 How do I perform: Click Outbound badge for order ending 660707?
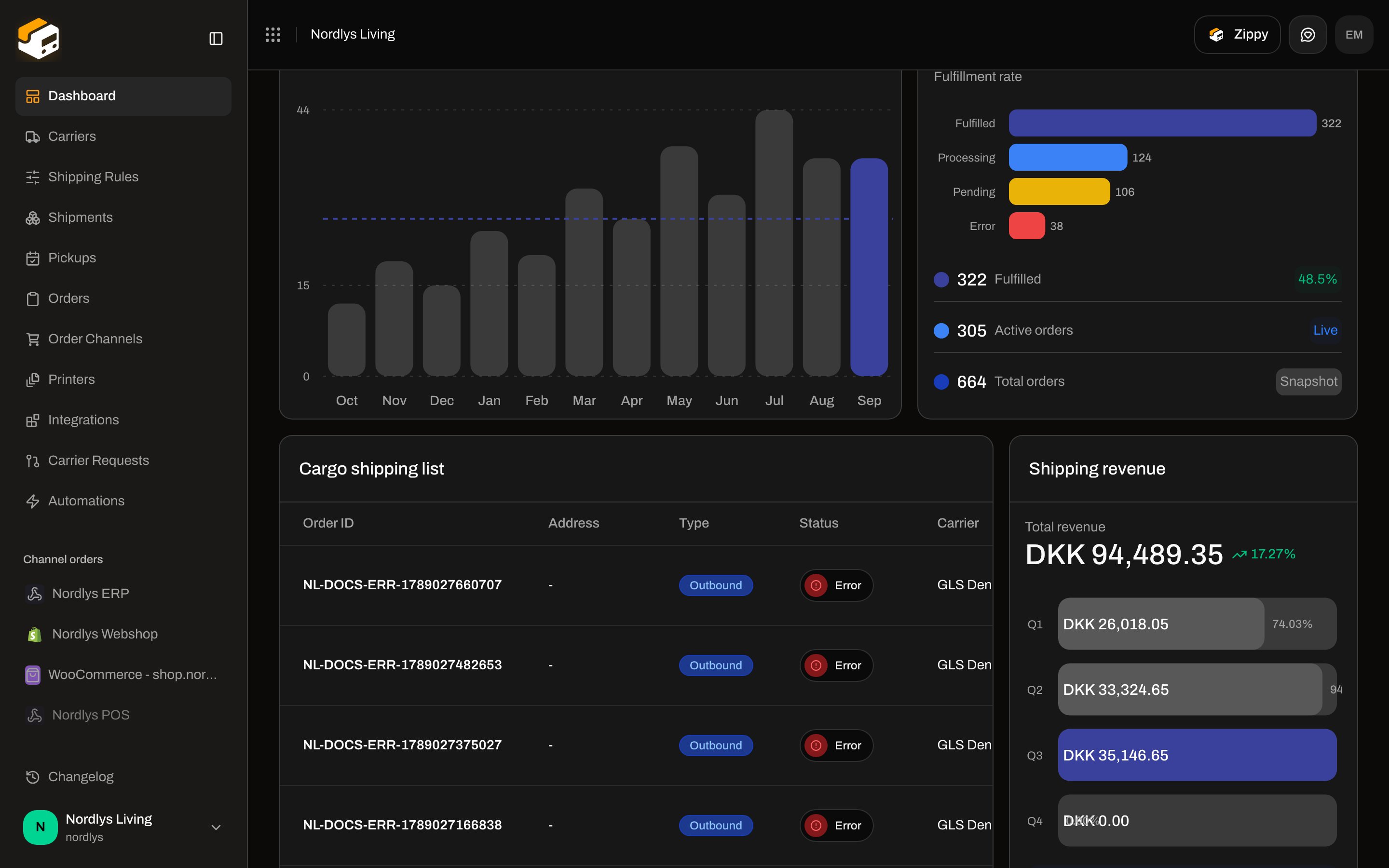pyautogui.click(x=716, y=585)
